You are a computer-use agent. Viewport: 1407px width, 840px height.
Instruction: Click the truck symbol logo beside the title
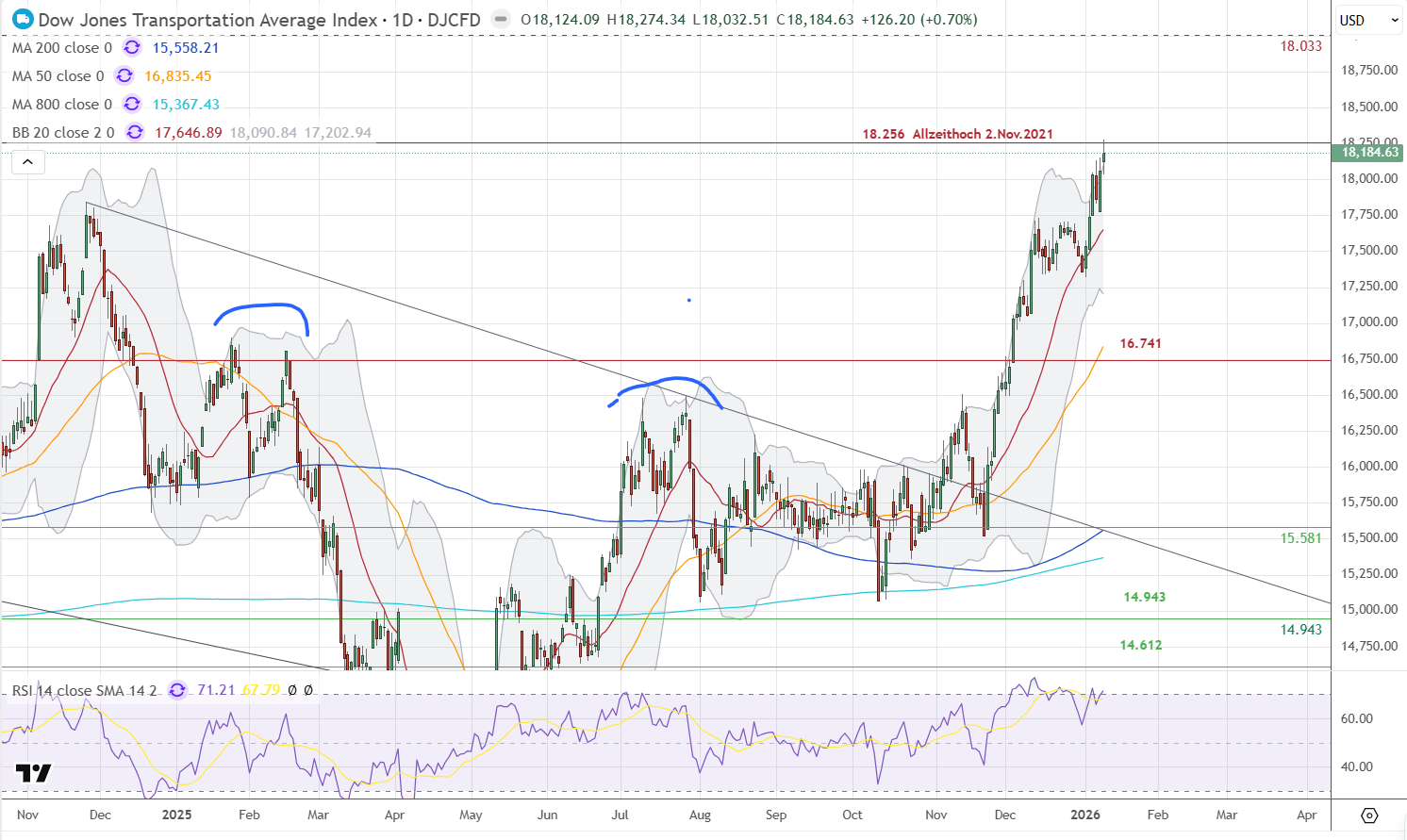point(23,19)
